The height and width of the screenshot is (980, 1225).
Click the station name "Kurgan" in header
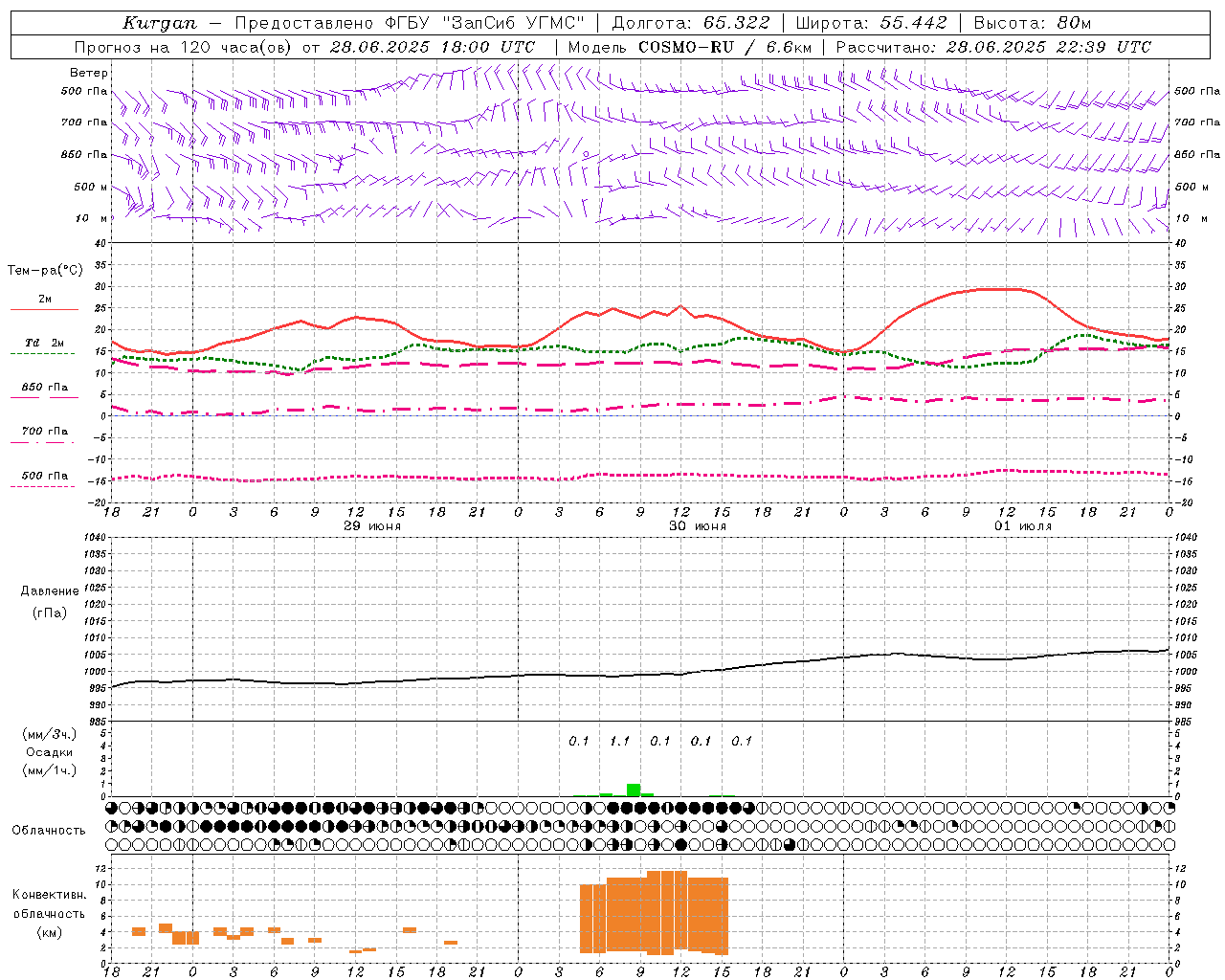pos(160,22)
